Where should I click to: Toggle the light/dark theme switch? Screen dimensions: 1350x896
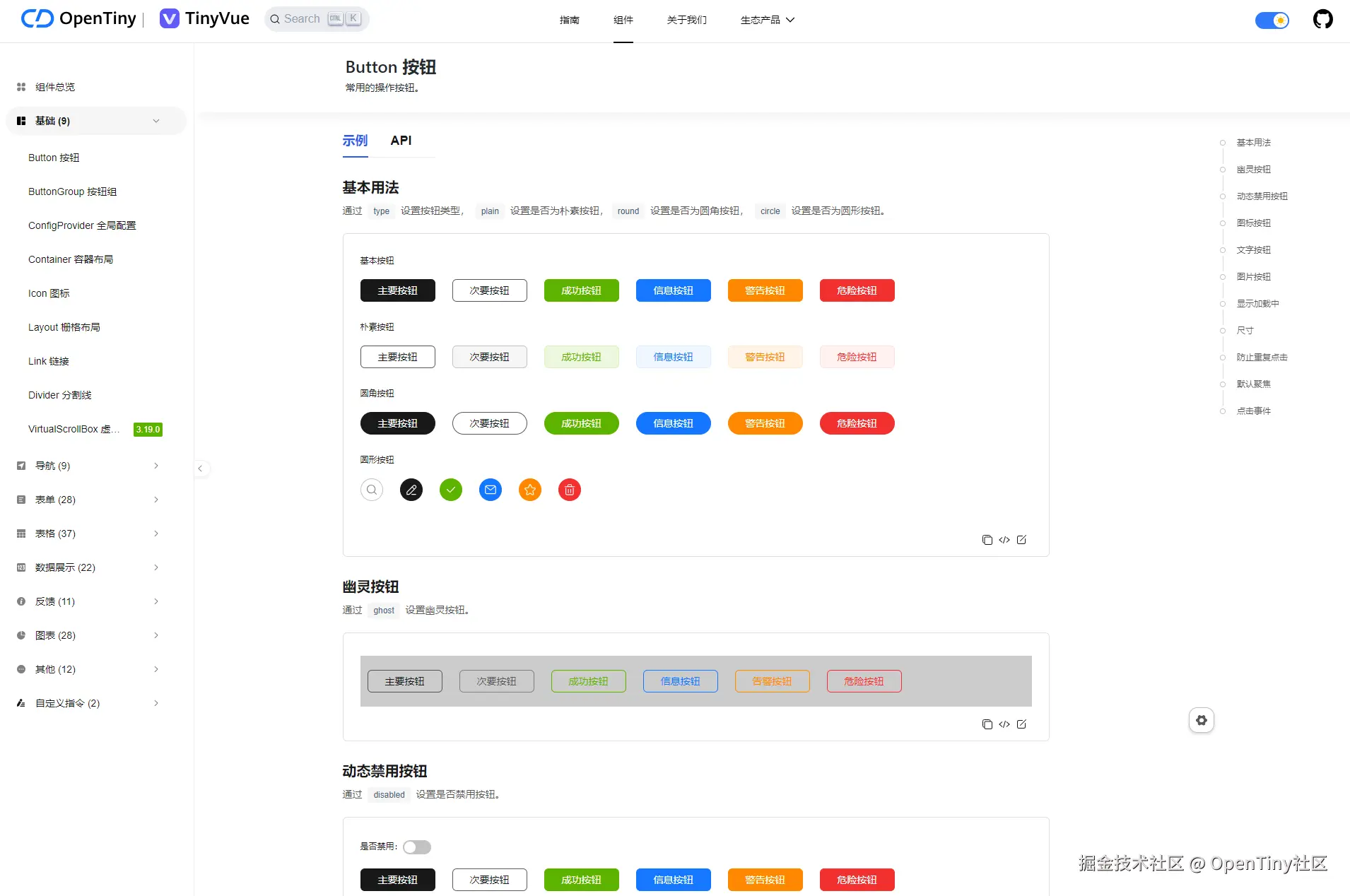click(1272, 20)
